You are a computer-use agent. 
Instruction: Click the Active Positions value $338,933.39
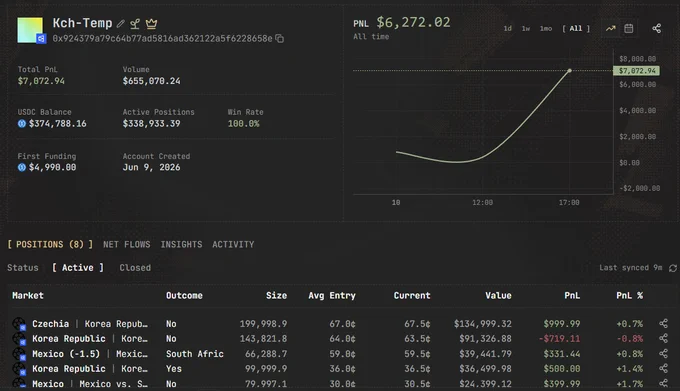tap(151, 124)
